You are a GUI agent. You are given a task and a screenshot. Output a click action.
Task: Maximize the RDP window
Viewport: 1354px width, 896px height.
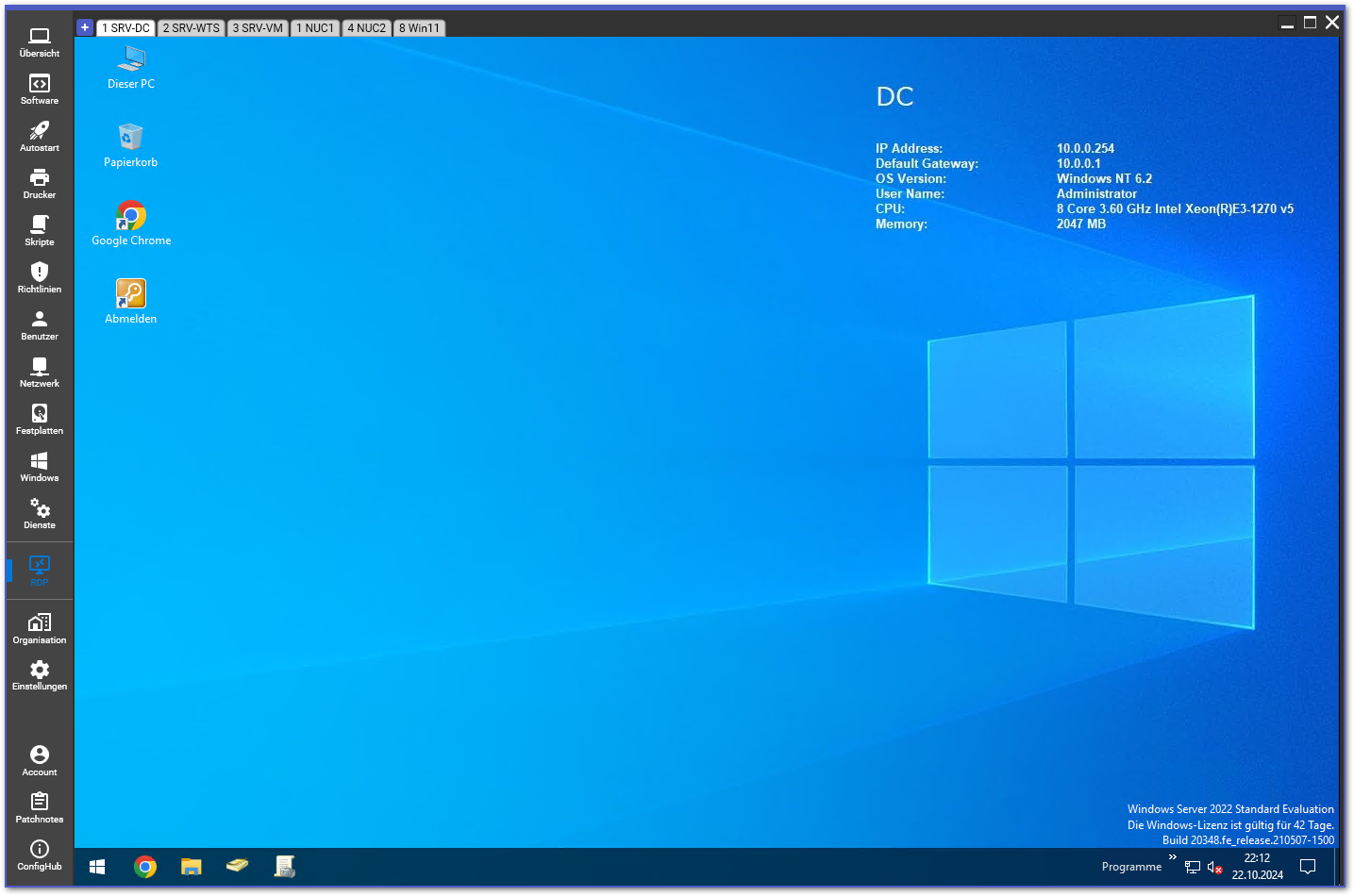(x=1310, y=22)
